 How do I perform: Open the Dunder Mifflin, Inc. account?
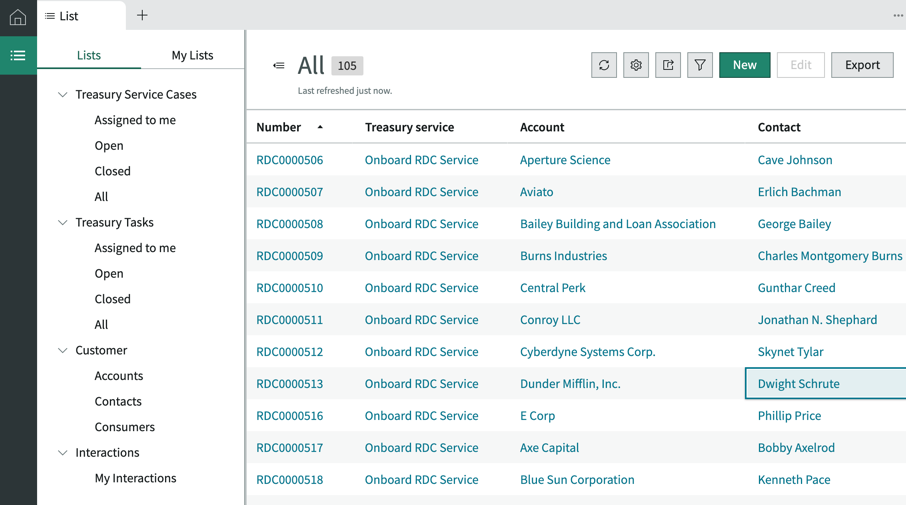coord(570,384)
